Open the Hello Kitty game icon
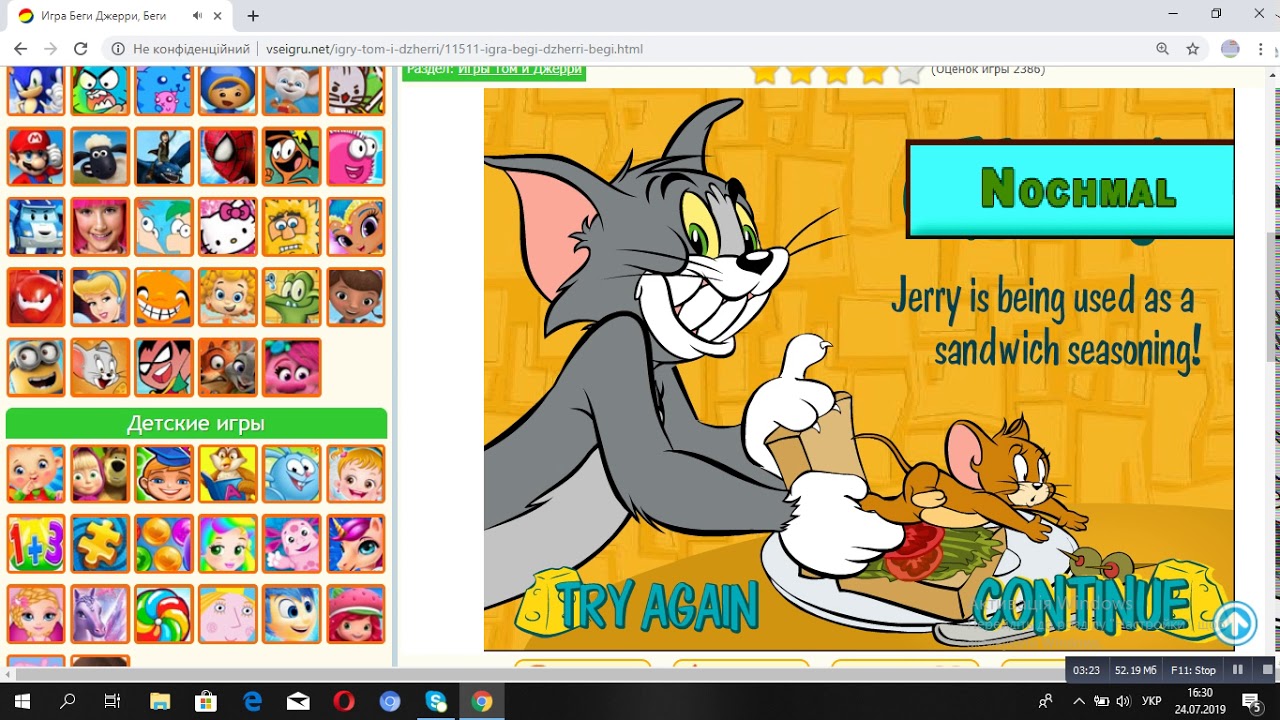Image resolution: width=1280 pixels, height=720 pixels. coord(228,227)
